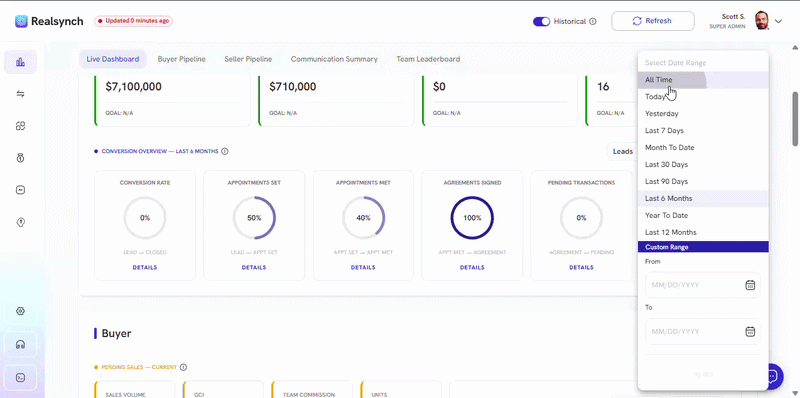
Task: Click the Pending Sales info icon
Action: click(x=184, y=367)
